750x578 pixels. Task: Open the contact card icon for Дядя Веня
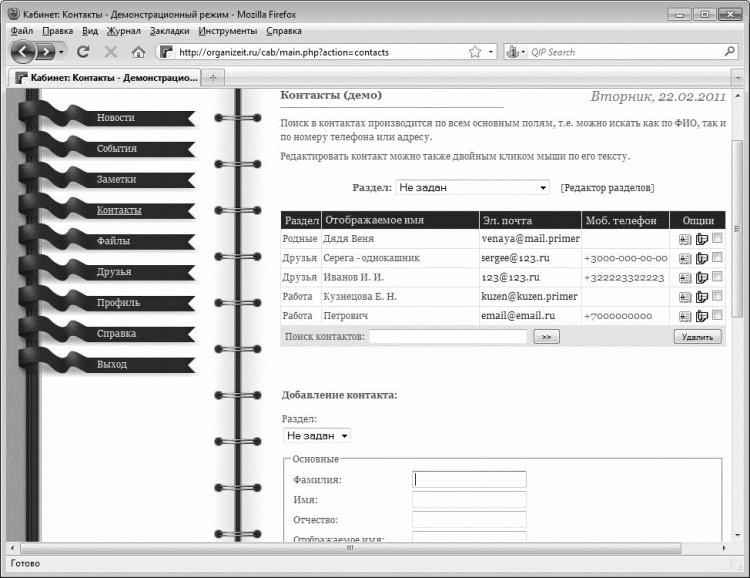(x=685, y=239)
